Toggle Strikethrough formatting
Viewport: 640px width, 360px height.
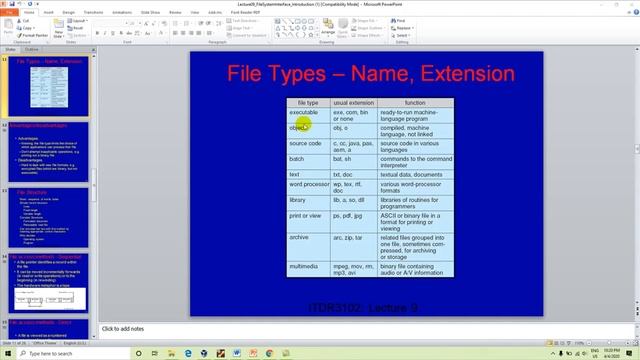click(x=129, y=33)
